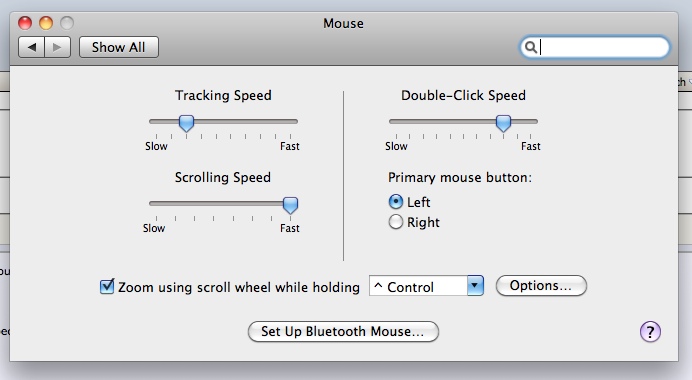Viewport: 692px width, 380px height.
Task: Click the blue dropdown arrow beside Control
Action: point(475,286)
